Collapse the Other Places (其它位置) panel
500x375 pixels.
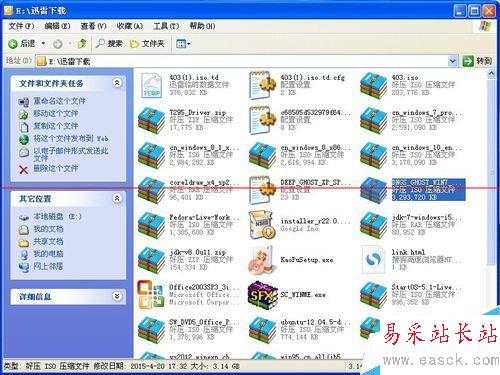click(x=117, y=198)
